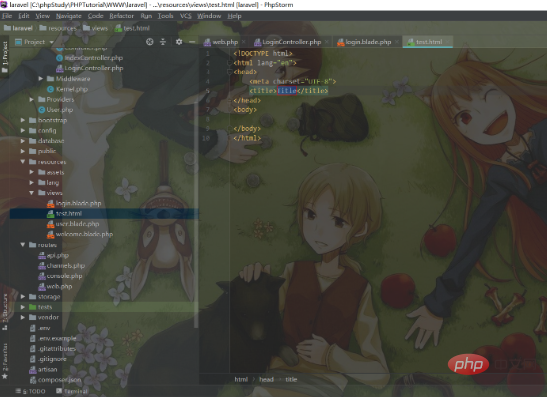Select welcome.blade.php in project tree
The height and width of the screenshot is (397, 547).
pos(80,234)
